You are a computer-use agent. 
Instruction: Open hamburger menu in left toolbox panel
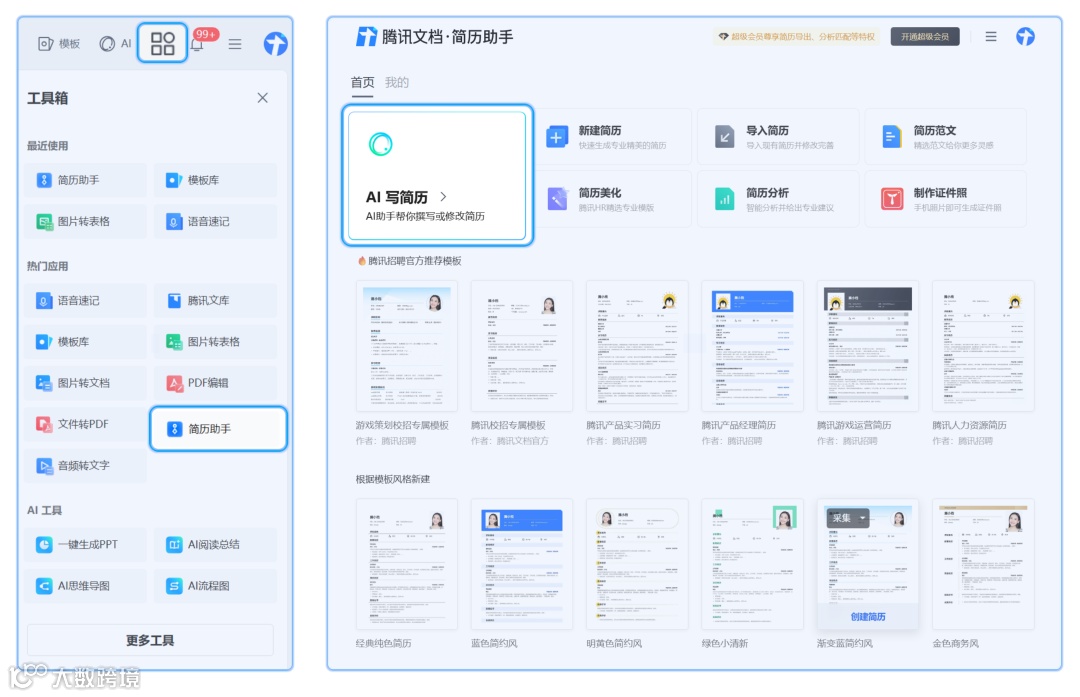click(x=235, y=44)
